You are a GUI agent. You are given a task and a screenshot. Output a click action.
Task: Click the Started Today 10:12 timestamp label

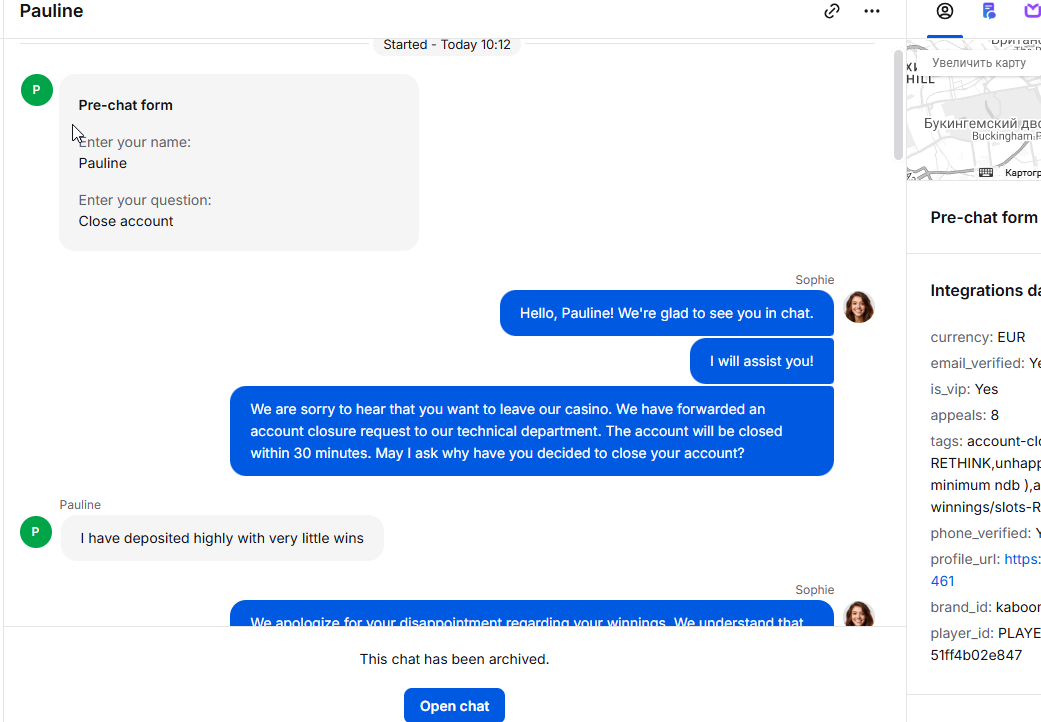pyautogui.click(x=447, y=44)
